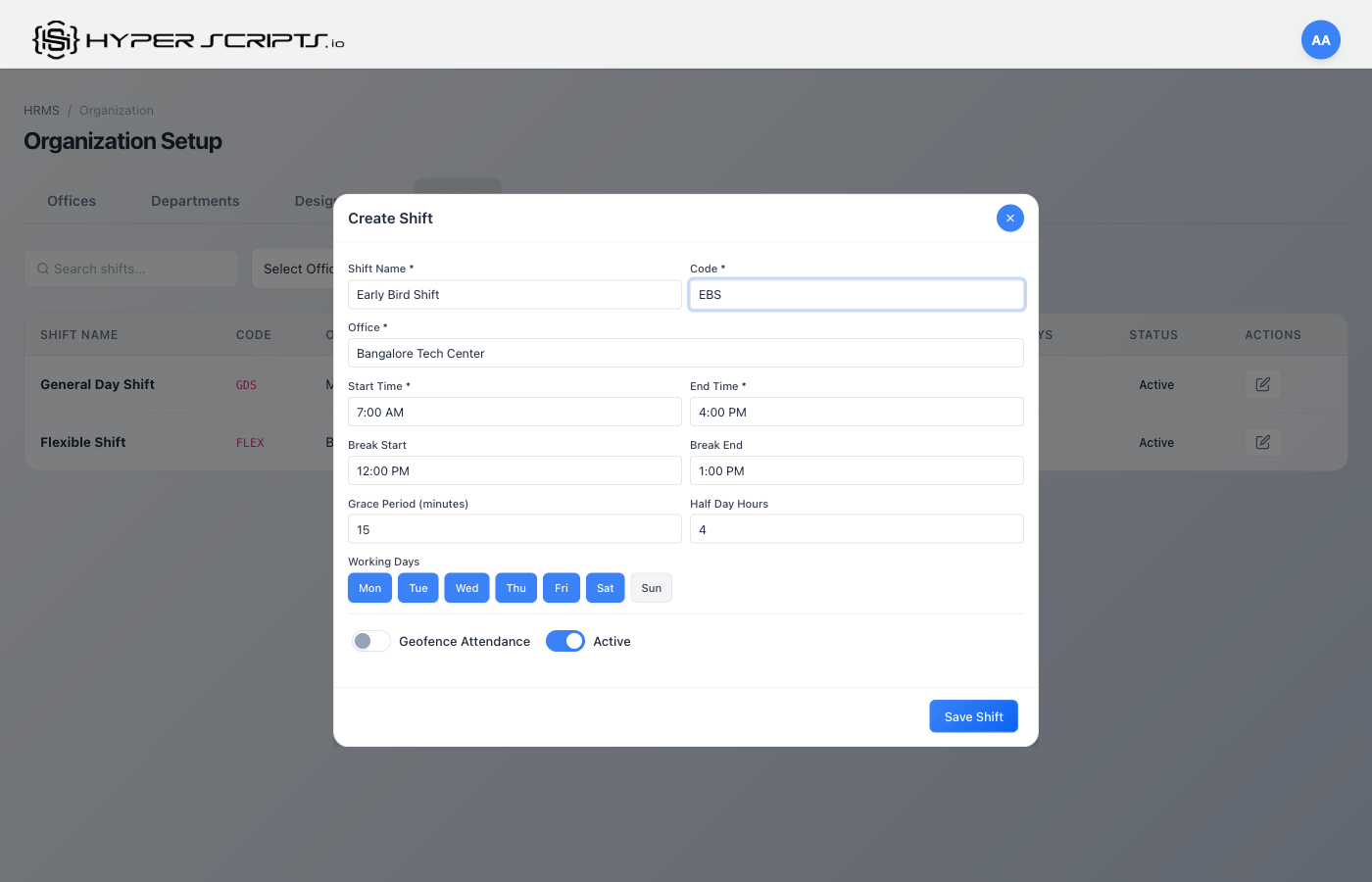Screen dimensions: 1372x882
Task: Deselect Sat from working days
Action: [x=605, y=588]
